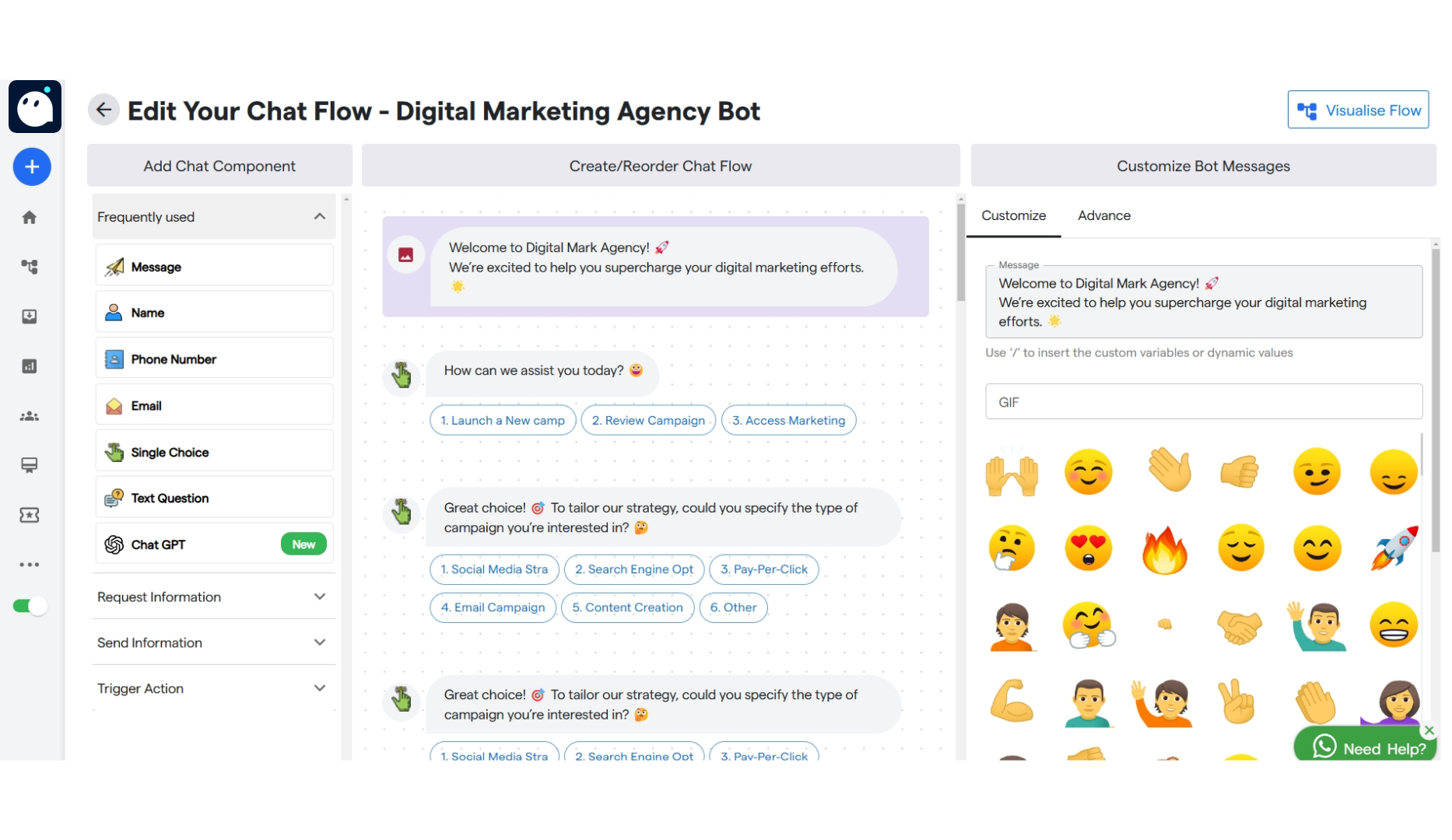Click the Customize Bot Messages header
1452x840 pixels.
tap(1203, 166)
